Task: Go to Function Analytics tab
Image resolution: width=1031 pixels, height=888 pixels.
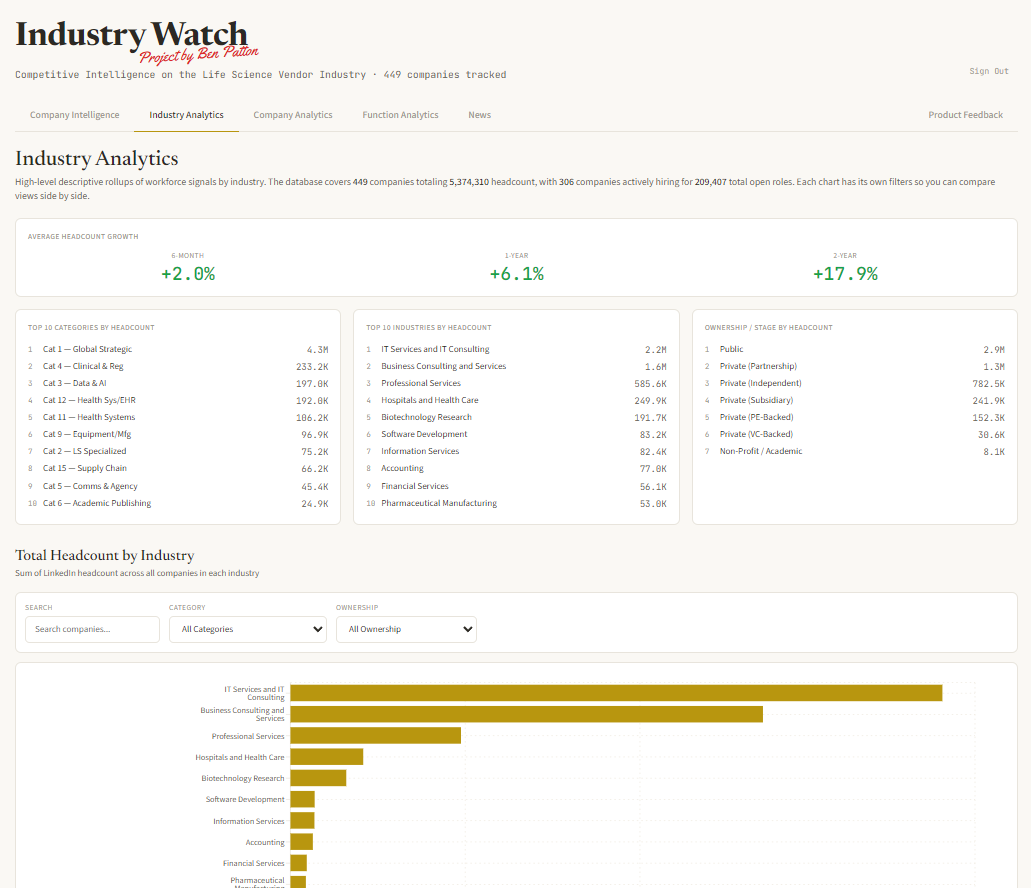Action: coord(400,114)
